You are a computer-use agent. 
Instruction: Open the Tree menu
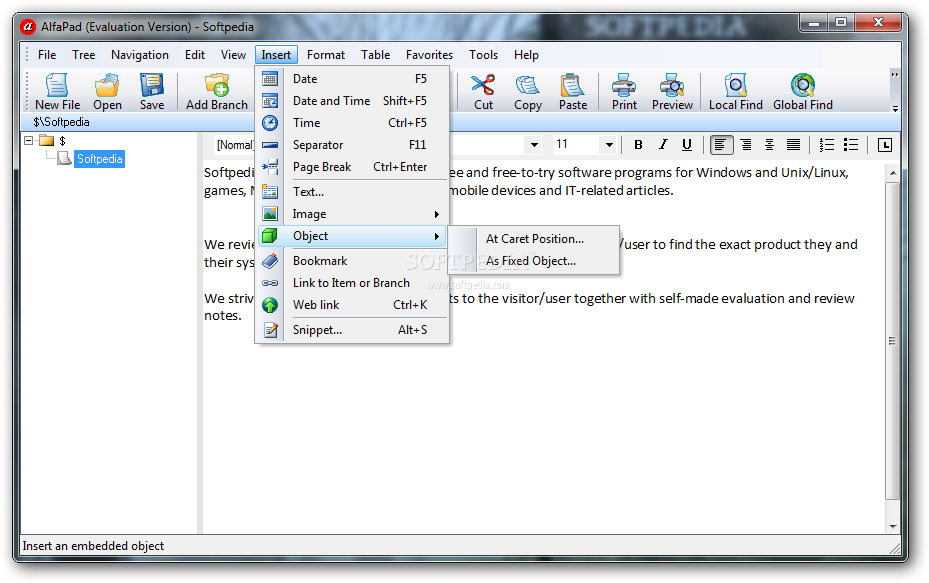(84, 55)
